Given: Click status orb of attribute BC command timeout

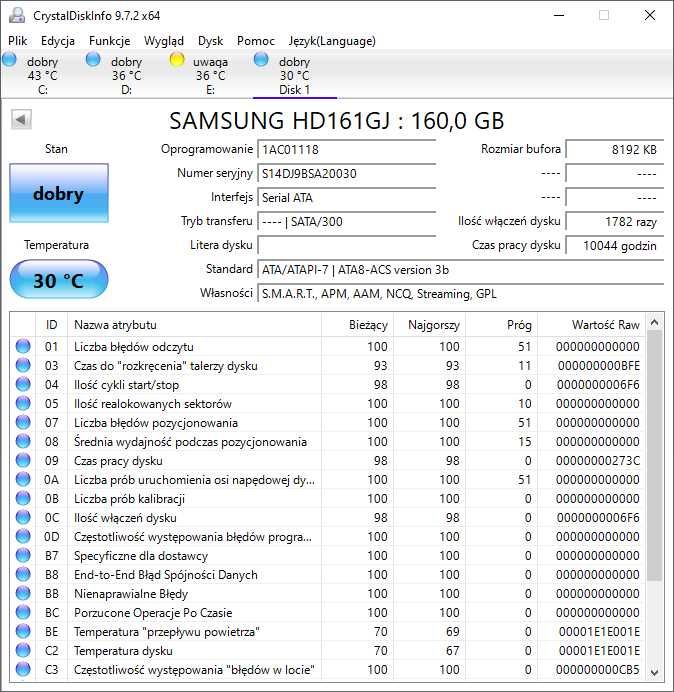Looking at the screenshot, I should point(23,612).
